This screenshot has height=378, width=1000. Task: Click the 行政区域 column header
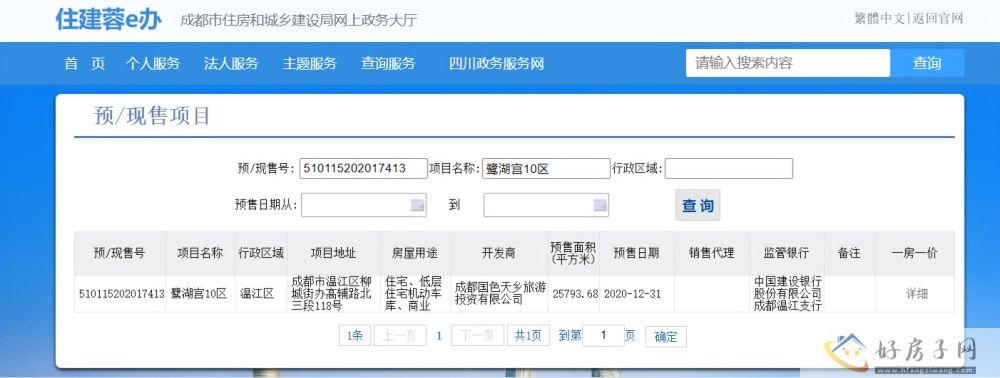coord(261,253)
